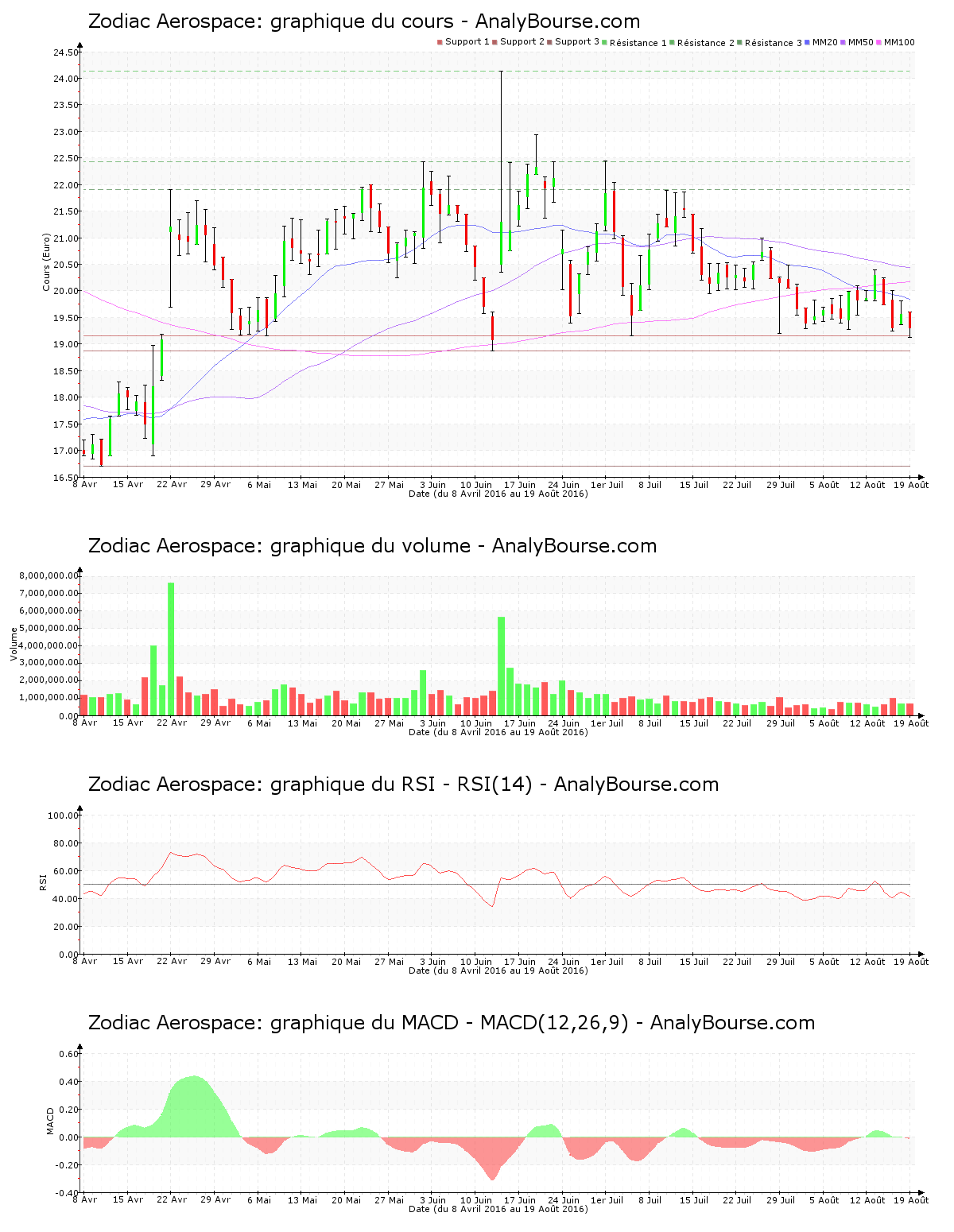Click '22 Avr' date under the price chart
Image resolution: width=954 pixels, height=1232 pixels.
click(x=172, y=484)
